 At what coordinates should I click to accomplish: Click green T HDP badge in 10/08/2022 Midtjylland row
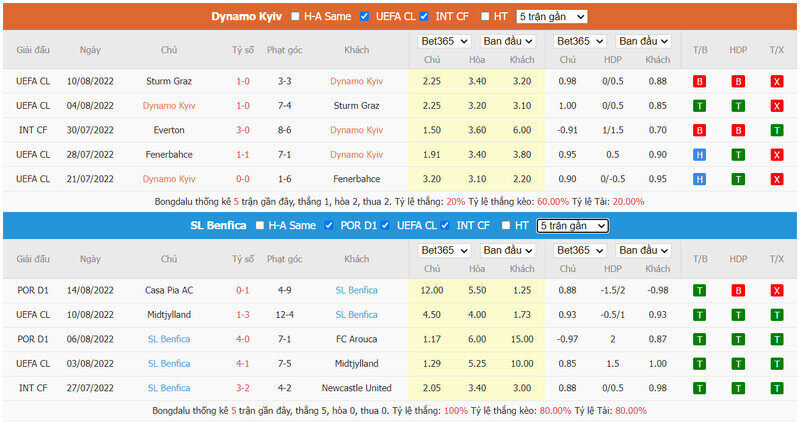[x=738, y=315]
